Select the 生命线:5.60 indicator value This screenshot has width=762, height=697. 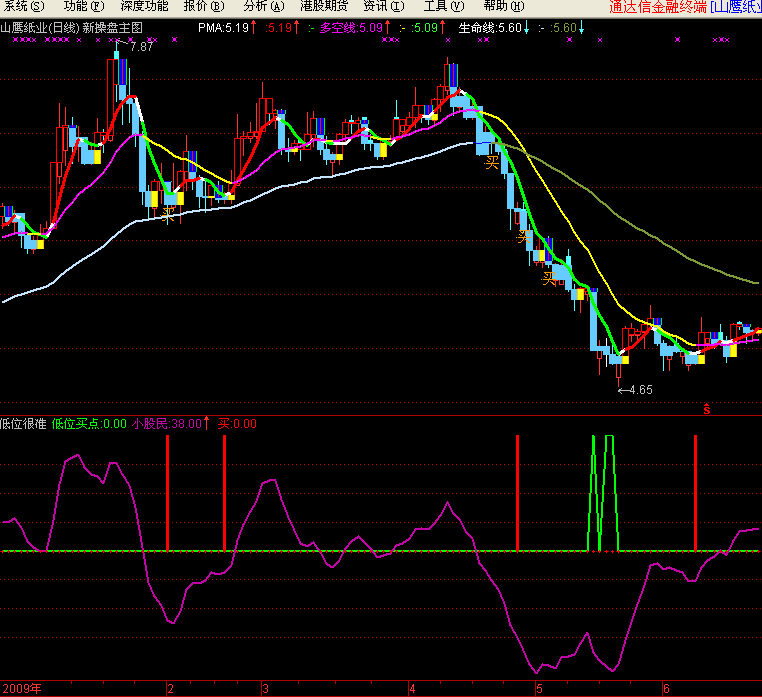pyautogui.click(x=490, y=28)
